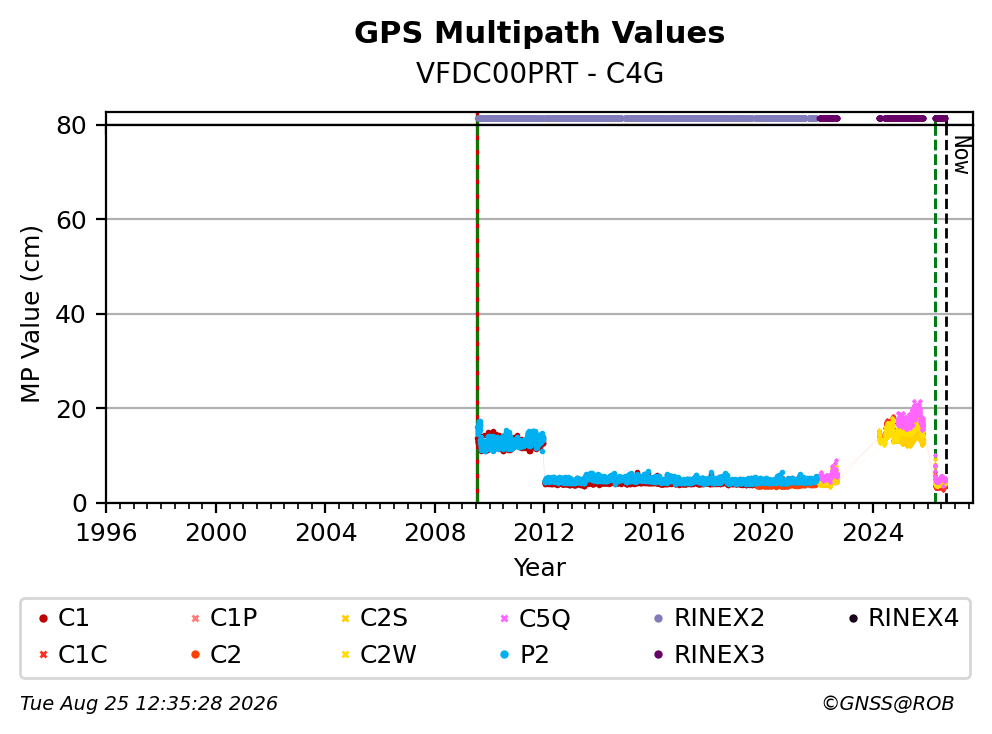Click the RINEX2 lavender legend dot
Viewport: 992px width, 734px height.
(659, 618)
